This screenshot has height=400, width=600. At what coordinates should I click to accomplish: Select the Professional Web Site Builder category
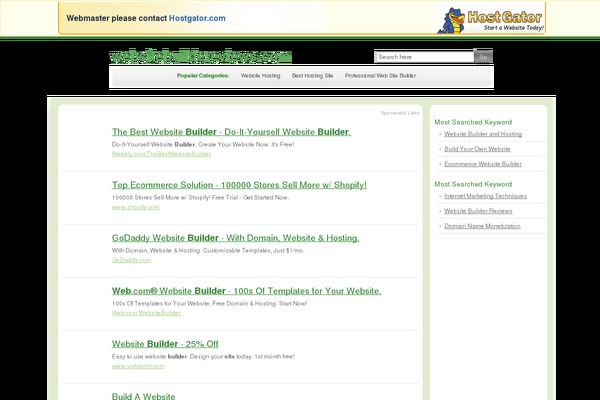pyautogui.click(x=380, y=76)
